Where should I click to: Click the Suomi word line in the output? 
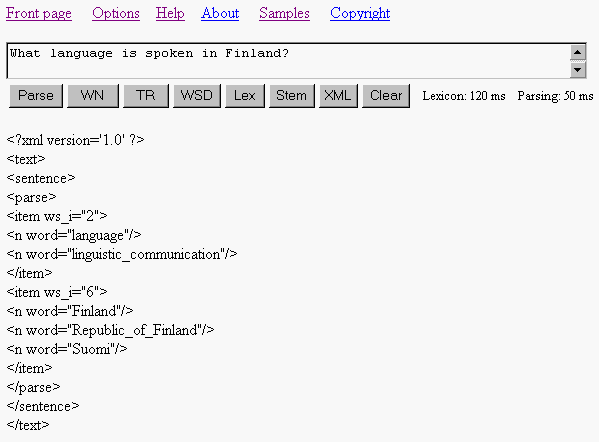coord(67,349)
